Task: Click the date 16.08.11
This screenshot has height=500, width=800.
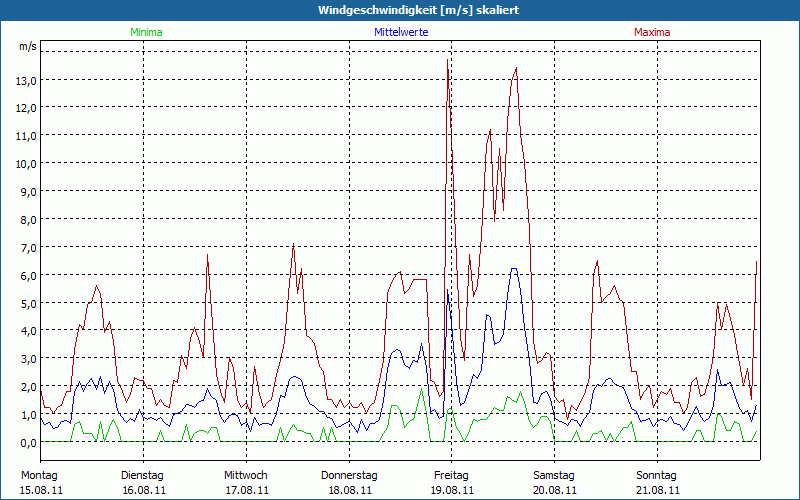Action: [x=144, y=490]
